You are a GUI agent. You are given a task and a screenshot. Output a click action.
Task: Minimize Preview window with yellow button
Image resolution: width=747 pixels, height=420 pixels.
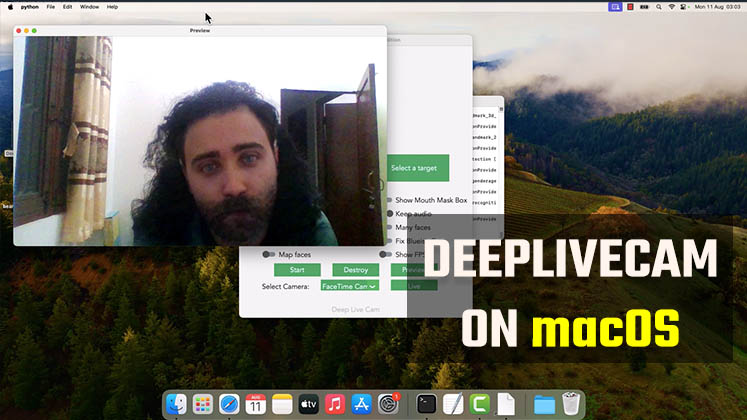coord(26,30)
